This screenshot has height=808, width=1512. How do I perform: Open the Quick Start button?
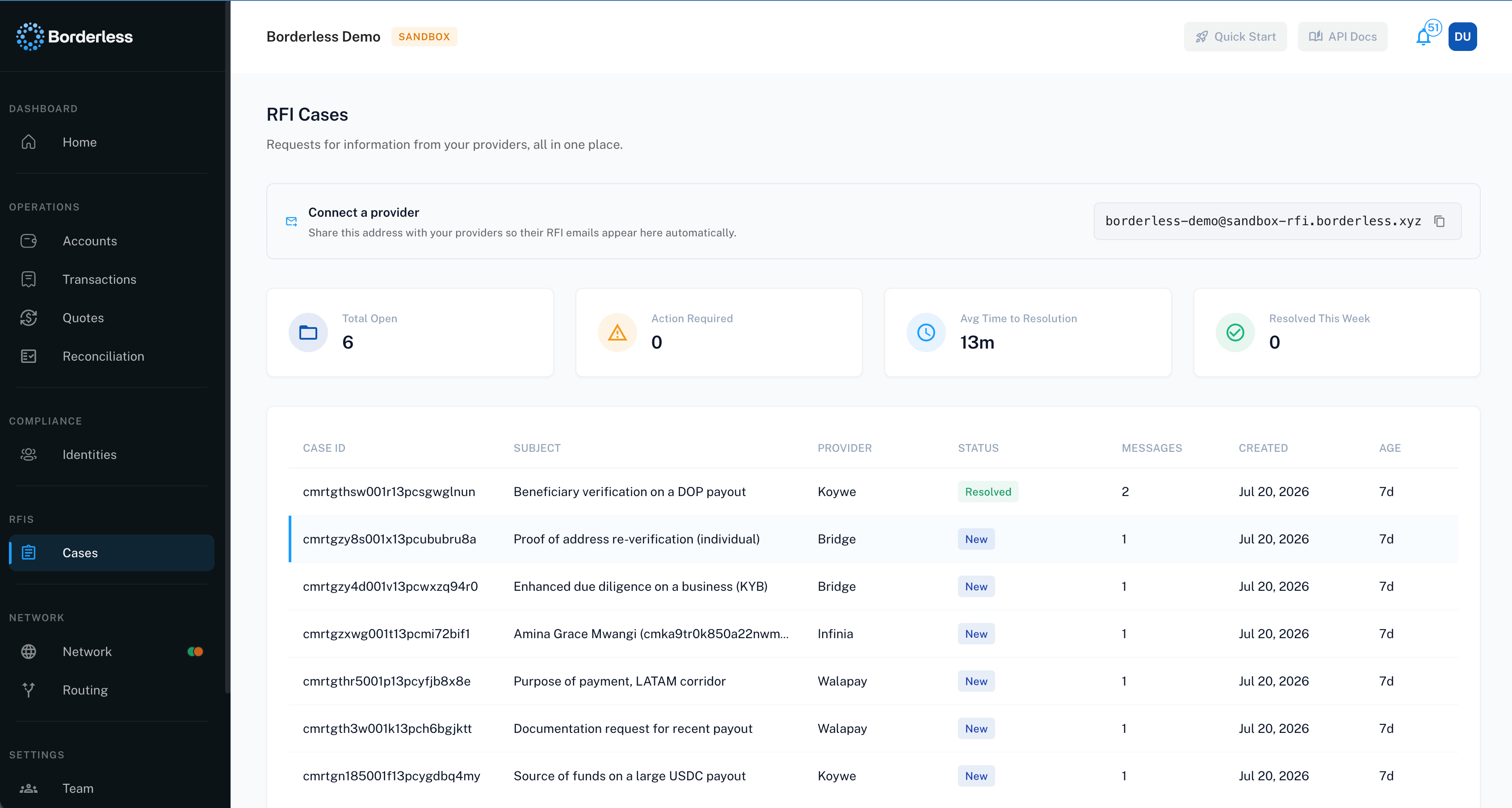click(1235, 36)
